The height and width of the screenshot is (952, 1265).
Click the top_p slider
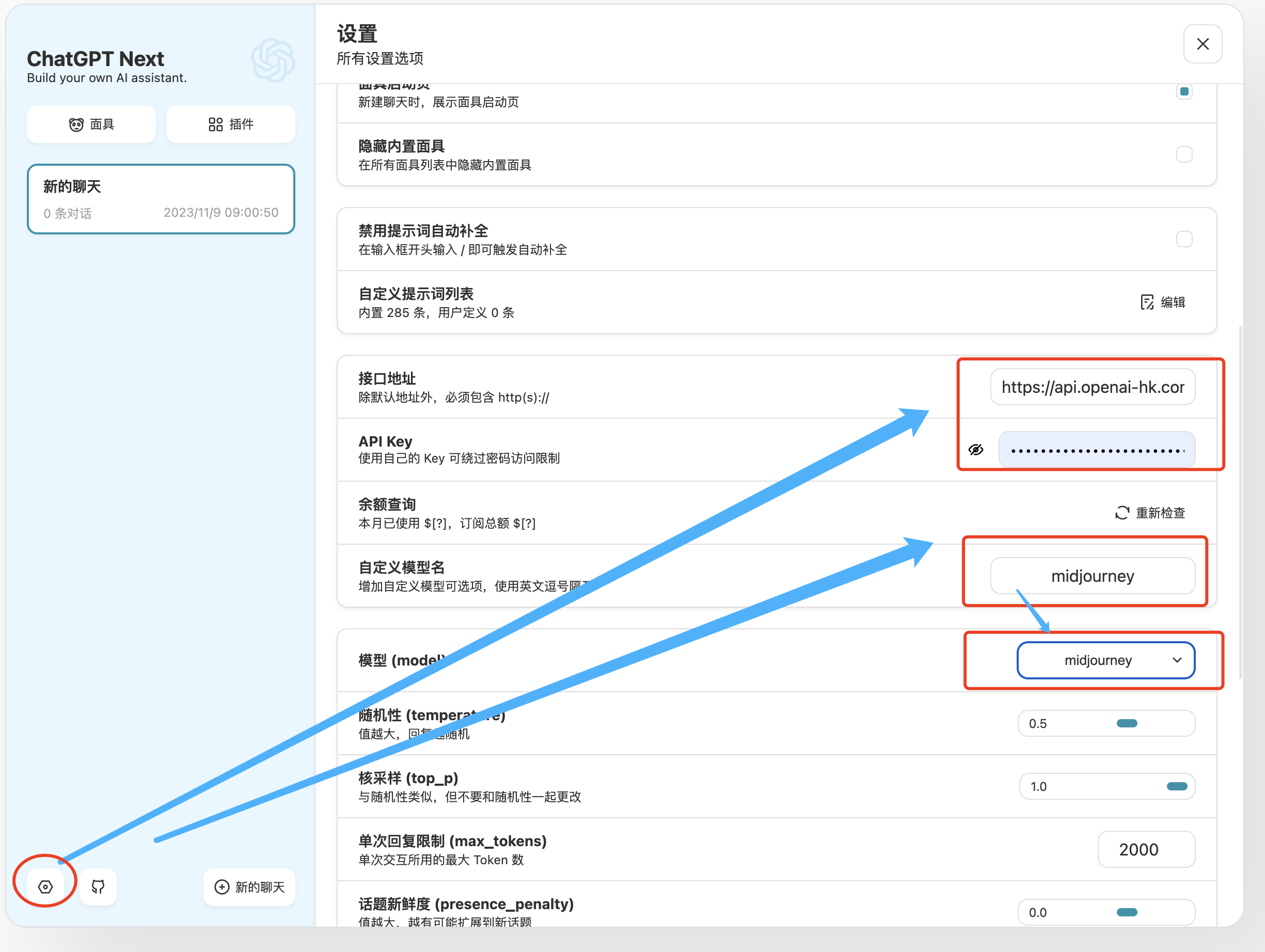(x=1176, y=786)
